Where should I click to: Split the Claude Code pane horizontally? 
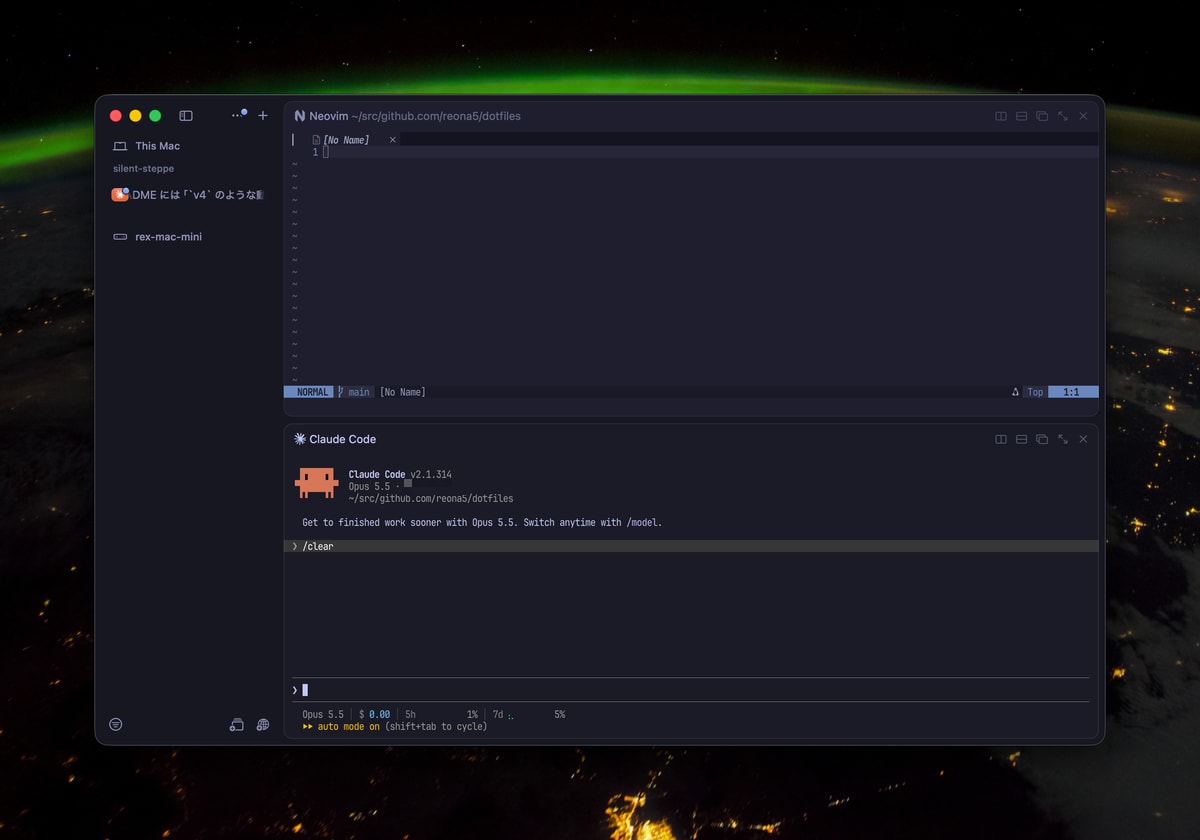(x=1021, y=439)
